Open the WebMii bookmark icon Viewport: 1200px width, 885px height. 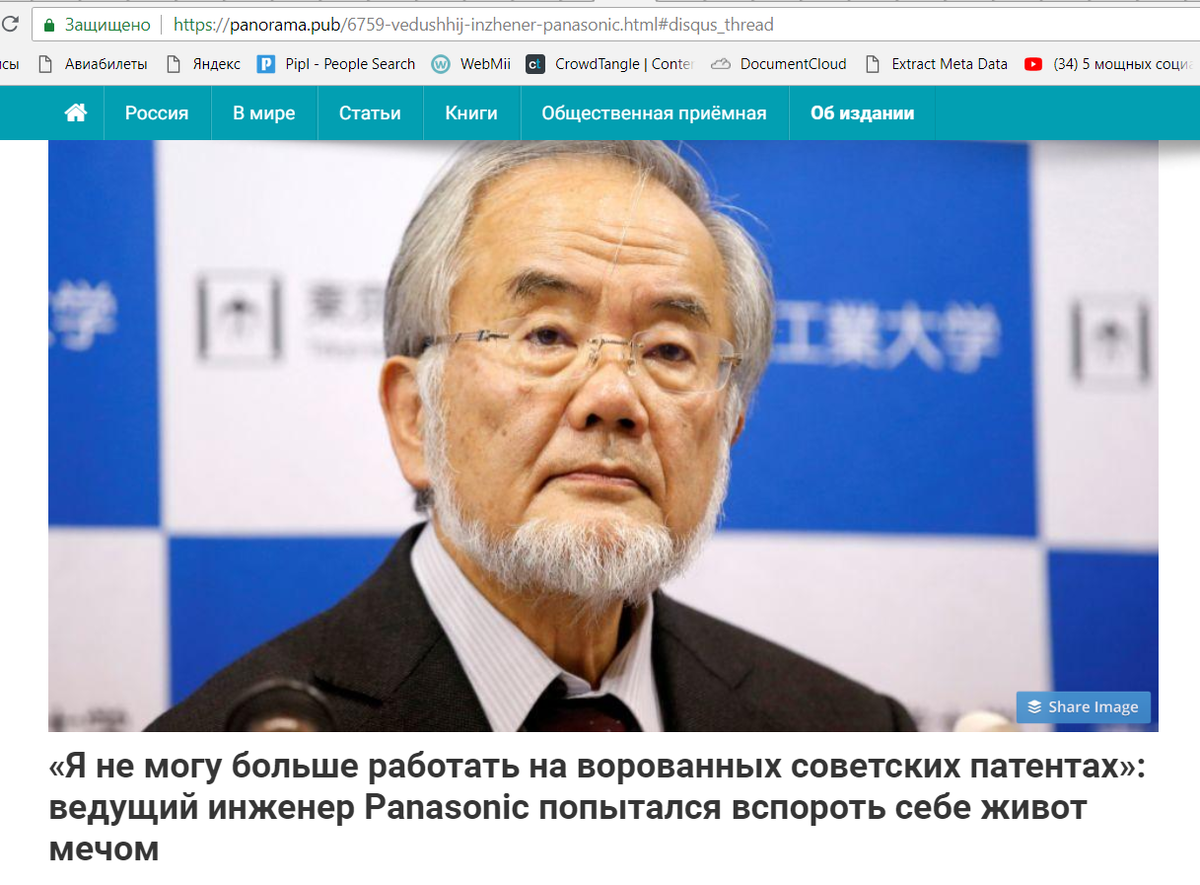coord(440,64)
